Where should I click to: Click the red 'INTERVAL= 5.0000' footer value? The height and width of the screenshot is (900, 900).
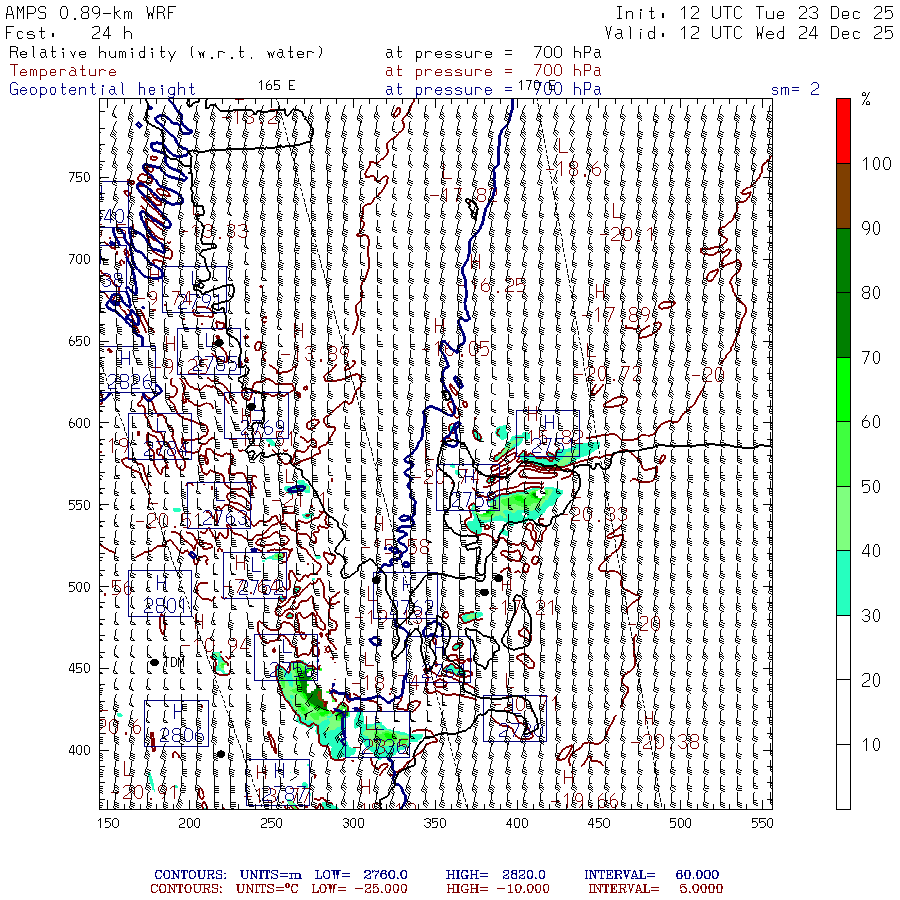[655, 889]
